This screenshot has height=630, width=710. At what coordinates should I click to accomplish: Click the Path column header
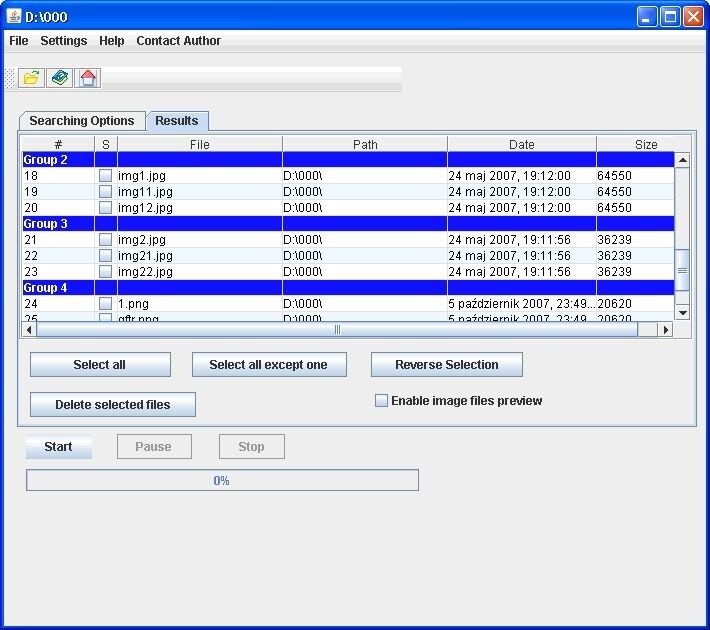pos(365,144)
